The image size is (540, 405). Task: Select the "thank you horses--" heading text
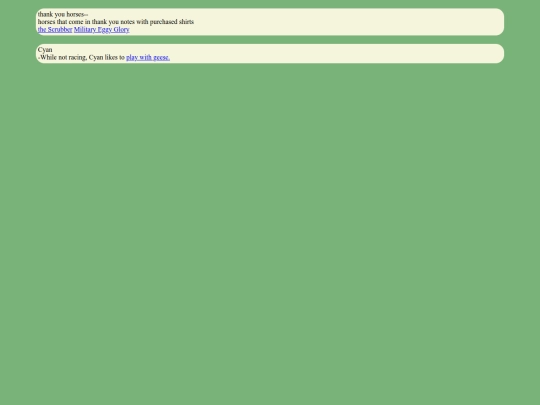click(x=63, y=14)
